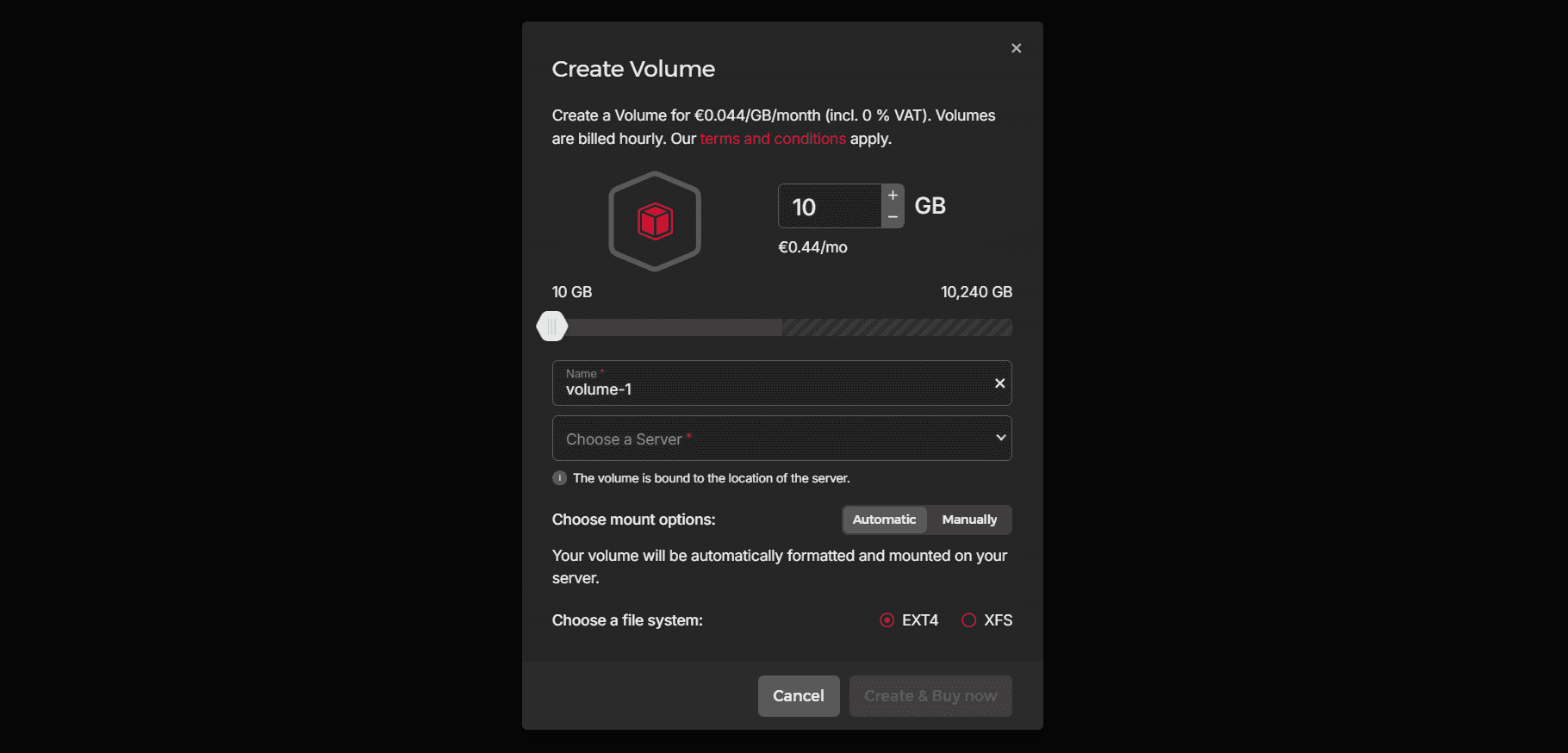Click the volume size slider handle
Screen dimensions: 1568x753
552,327
